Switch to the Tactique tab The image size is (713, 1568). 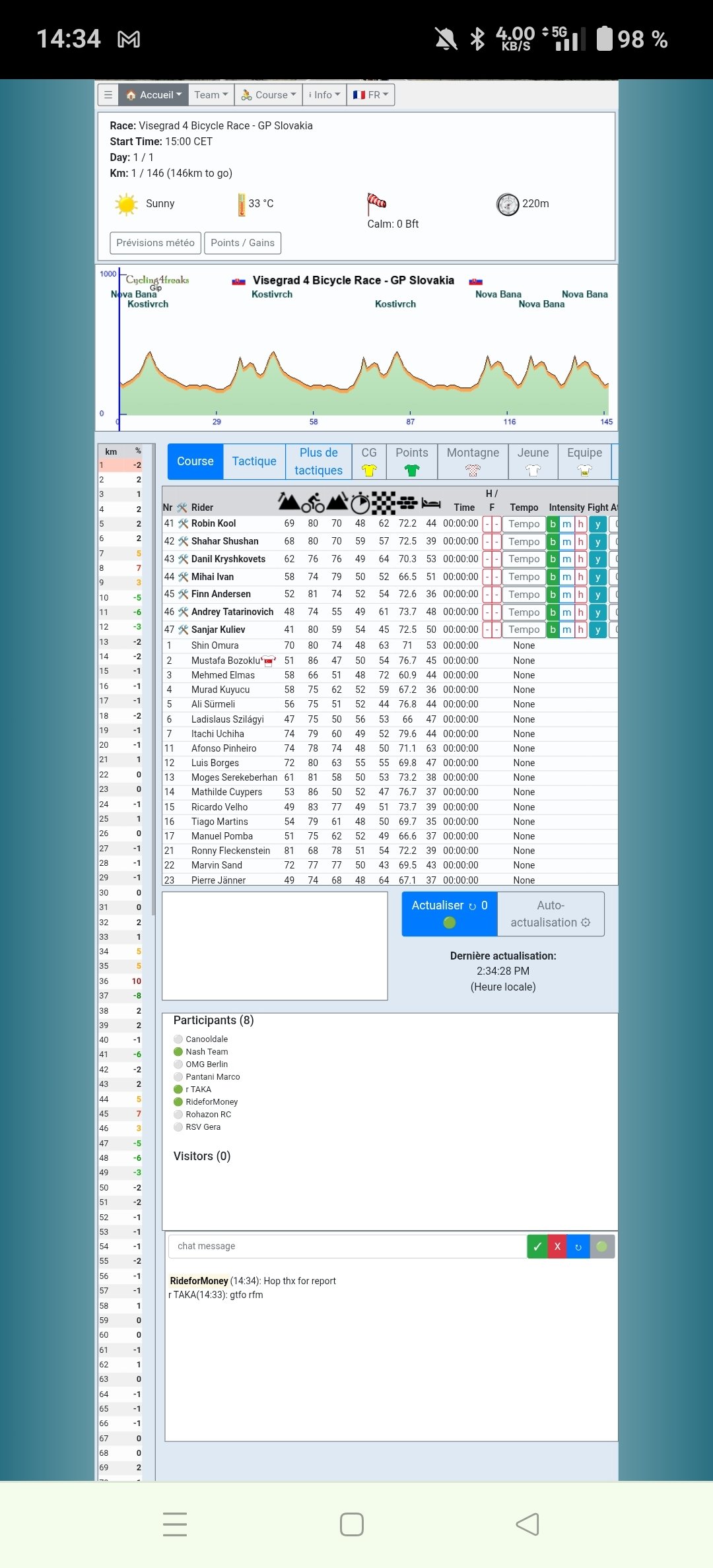coord(254,461)
